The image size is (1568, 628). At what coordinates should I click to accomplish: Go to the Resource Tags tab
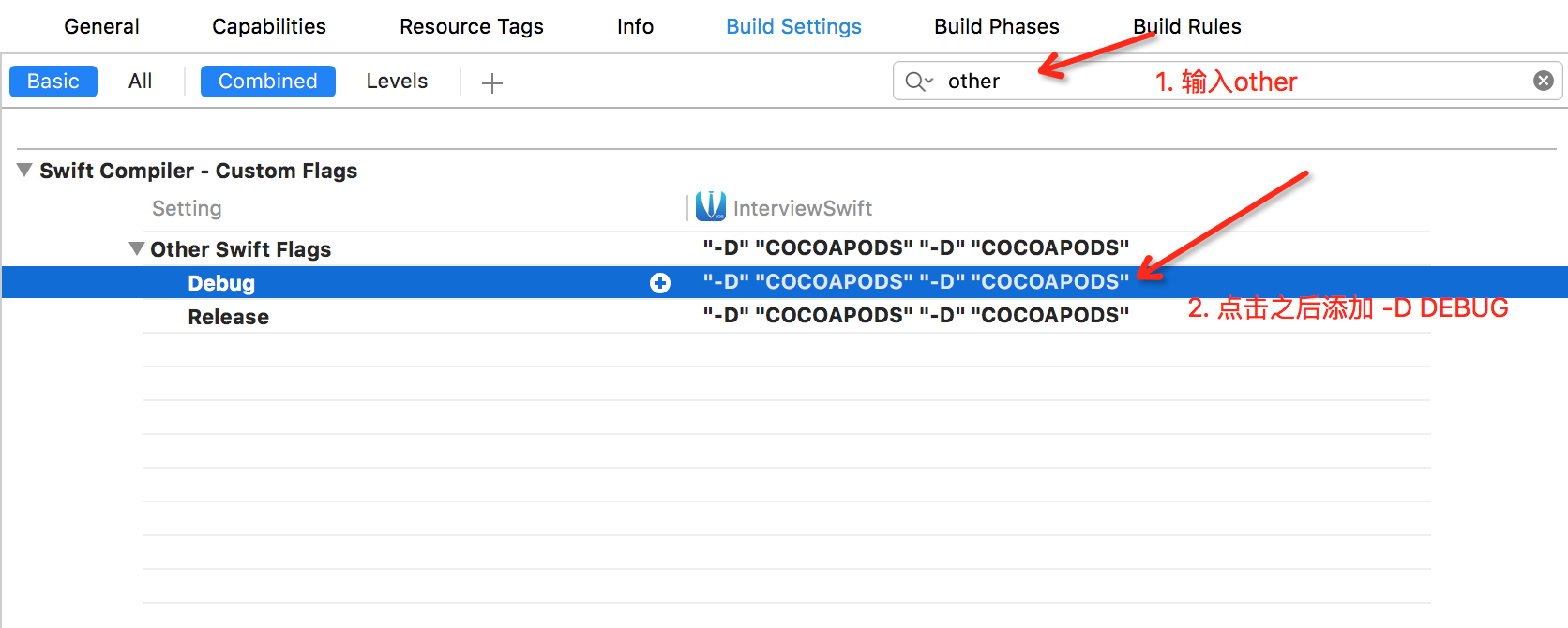tap(472, 26)
